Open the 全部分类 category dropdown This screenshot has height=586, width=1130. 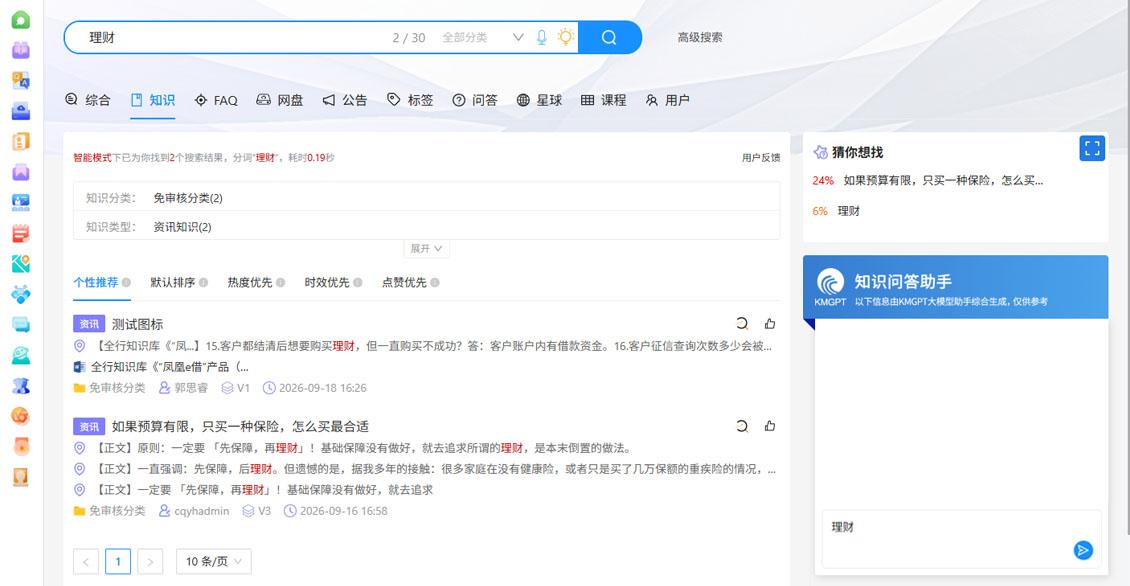click(x=482, y=37)
